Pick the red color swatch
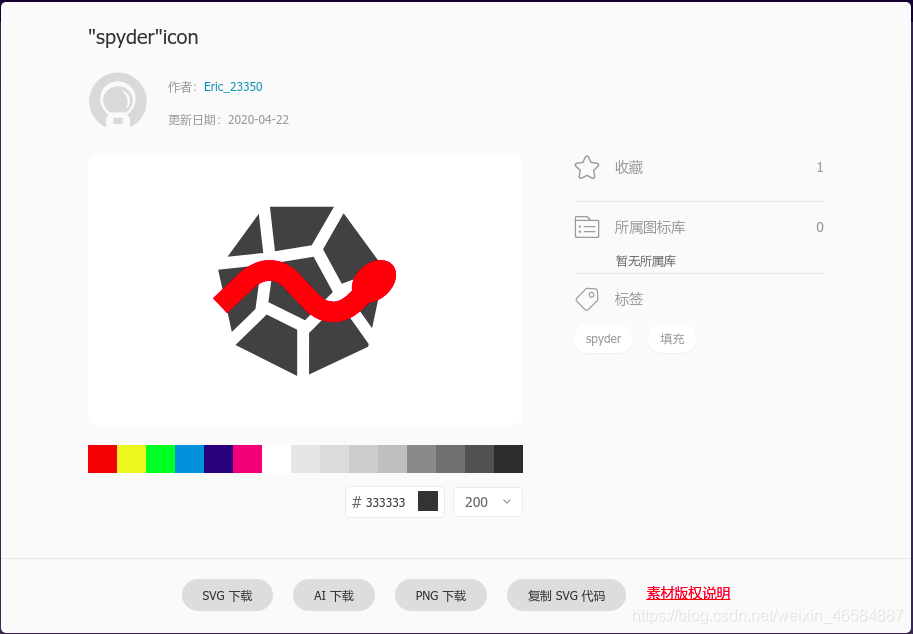 (x=102, y=459)
